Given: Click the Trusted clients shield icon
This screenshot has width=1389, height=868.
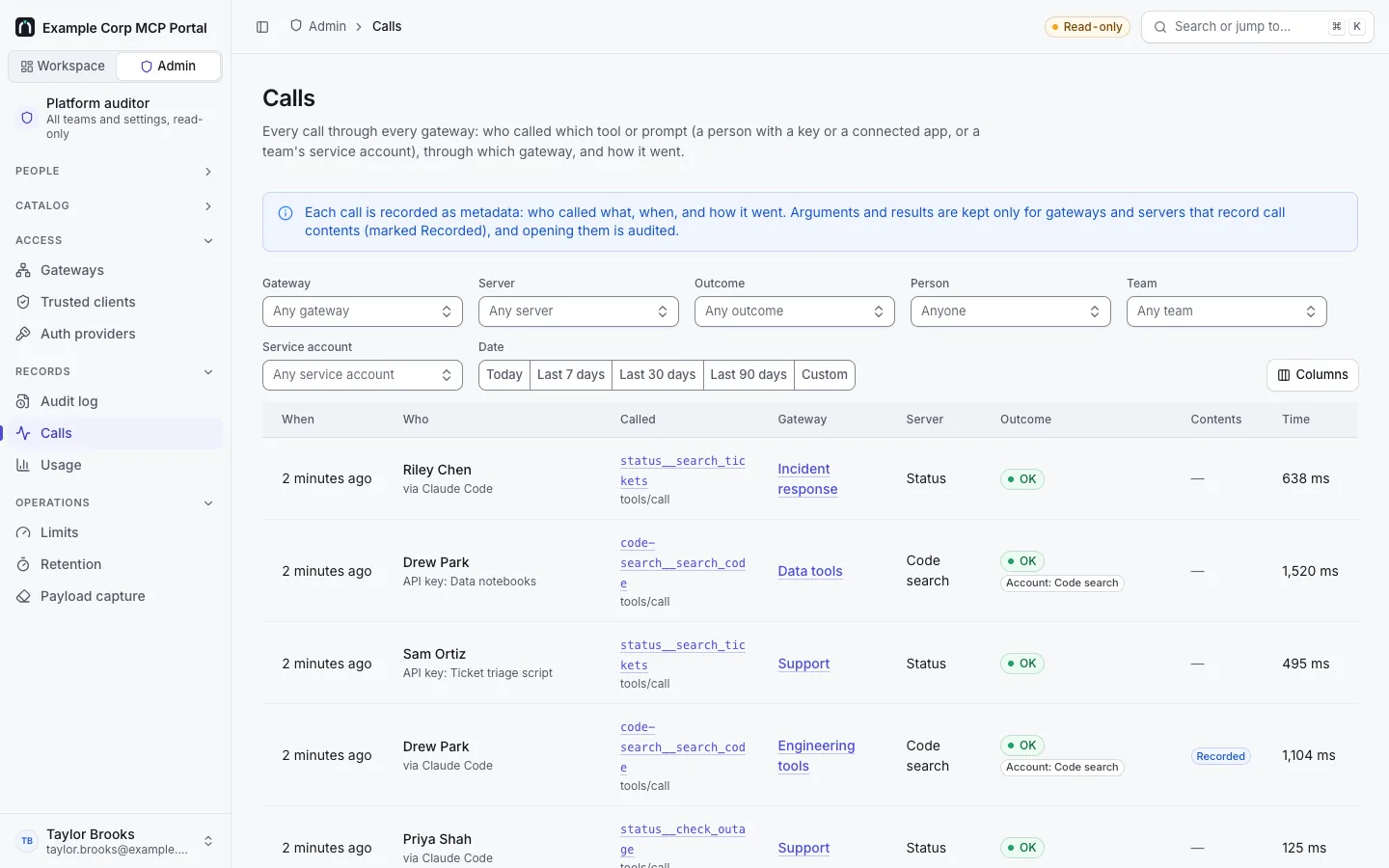Looking at the screenshot, I should [23, 302].
